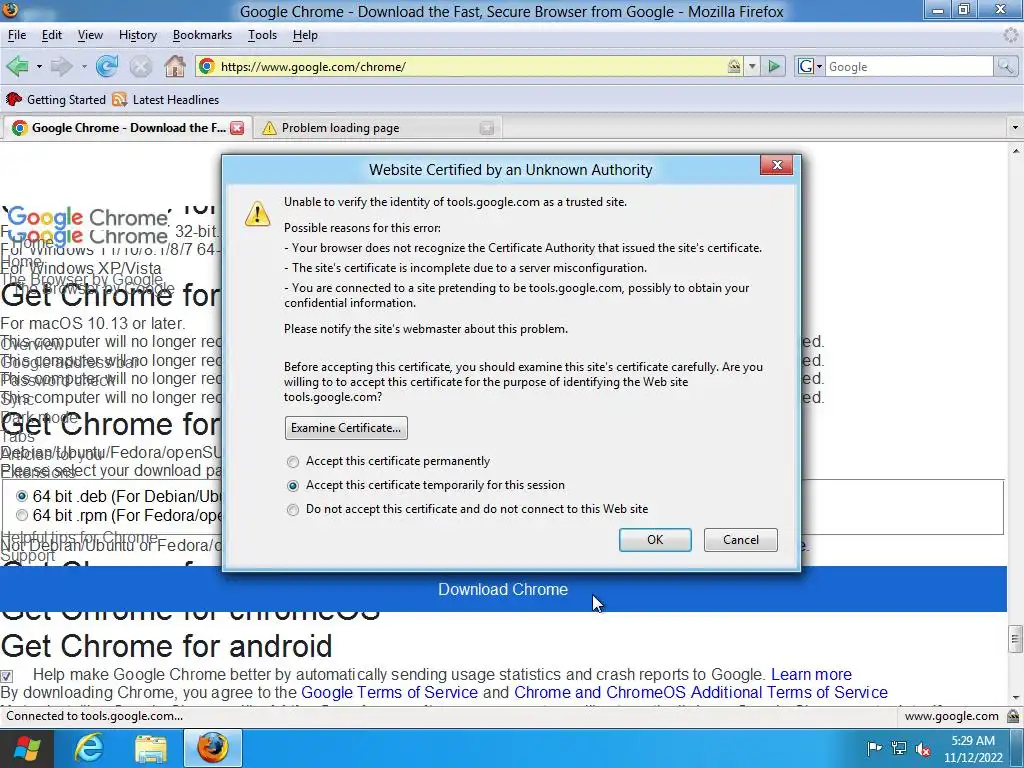1024x768 pixels.
Task: Open the Learn more link
Action: tap(811, 675)
